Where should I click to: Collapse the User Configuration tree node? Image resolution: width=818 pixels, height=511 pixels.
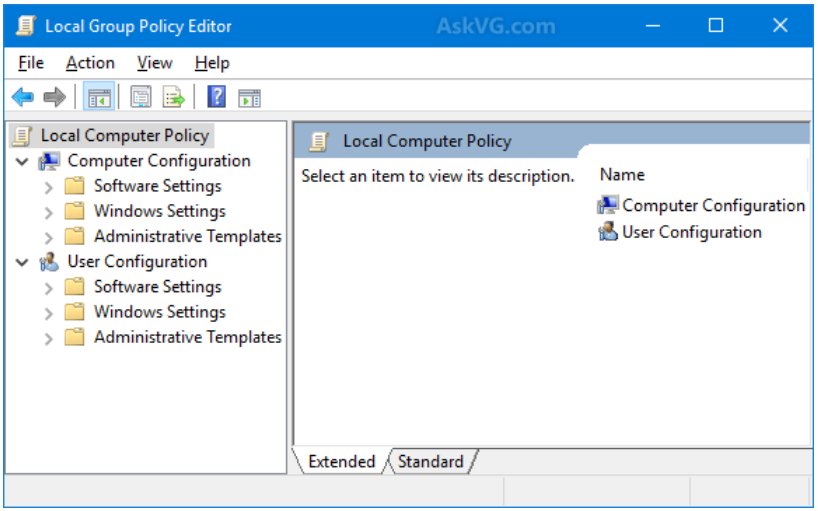click(x=22, y=262)
